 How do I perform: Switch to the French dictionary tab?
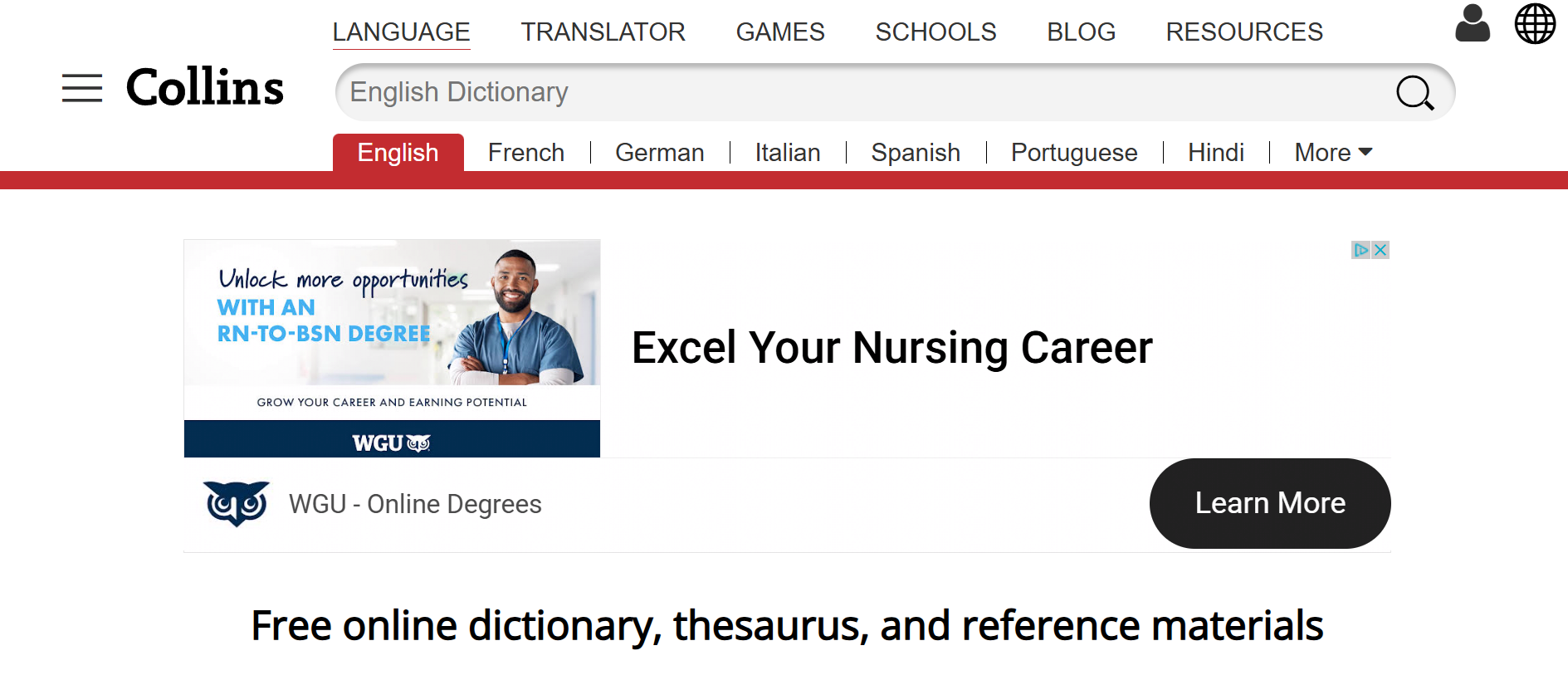pyautogui.click(x=526, y=153)
